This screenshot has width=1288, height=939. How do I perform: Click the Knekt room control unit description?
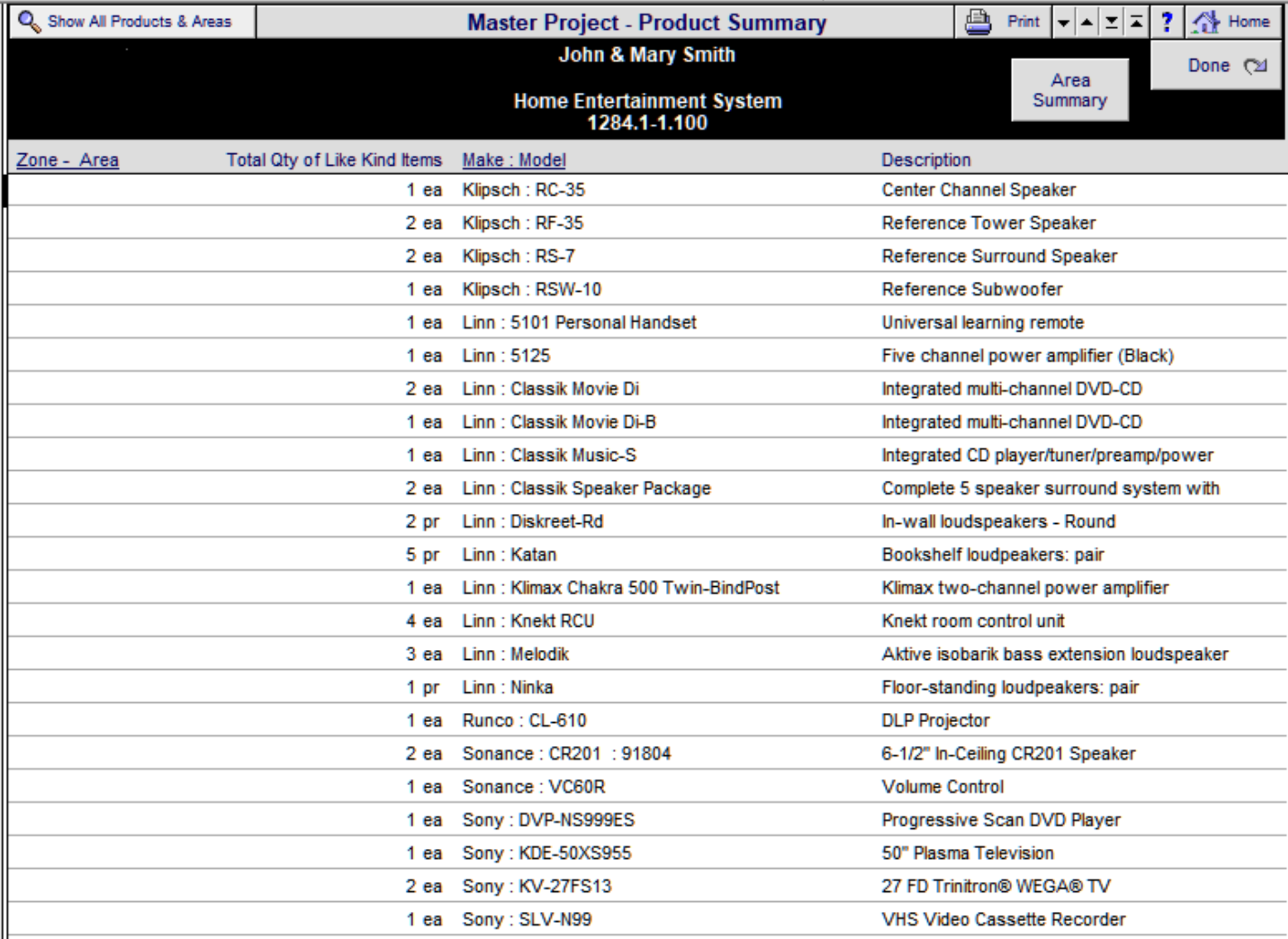pos(973,621)
